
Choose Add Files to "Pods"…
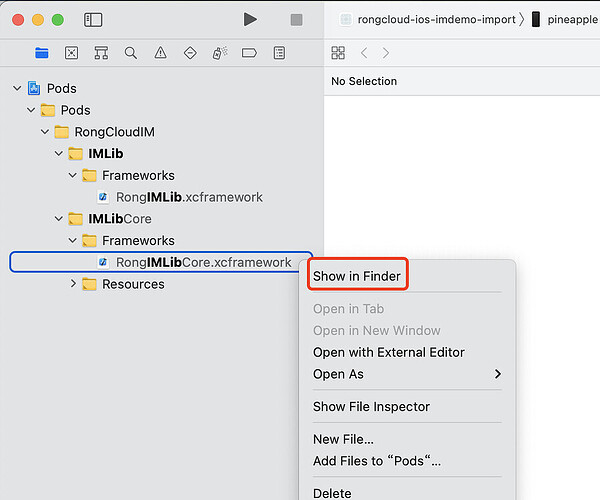pyautogui.click(x=377, y=461)
